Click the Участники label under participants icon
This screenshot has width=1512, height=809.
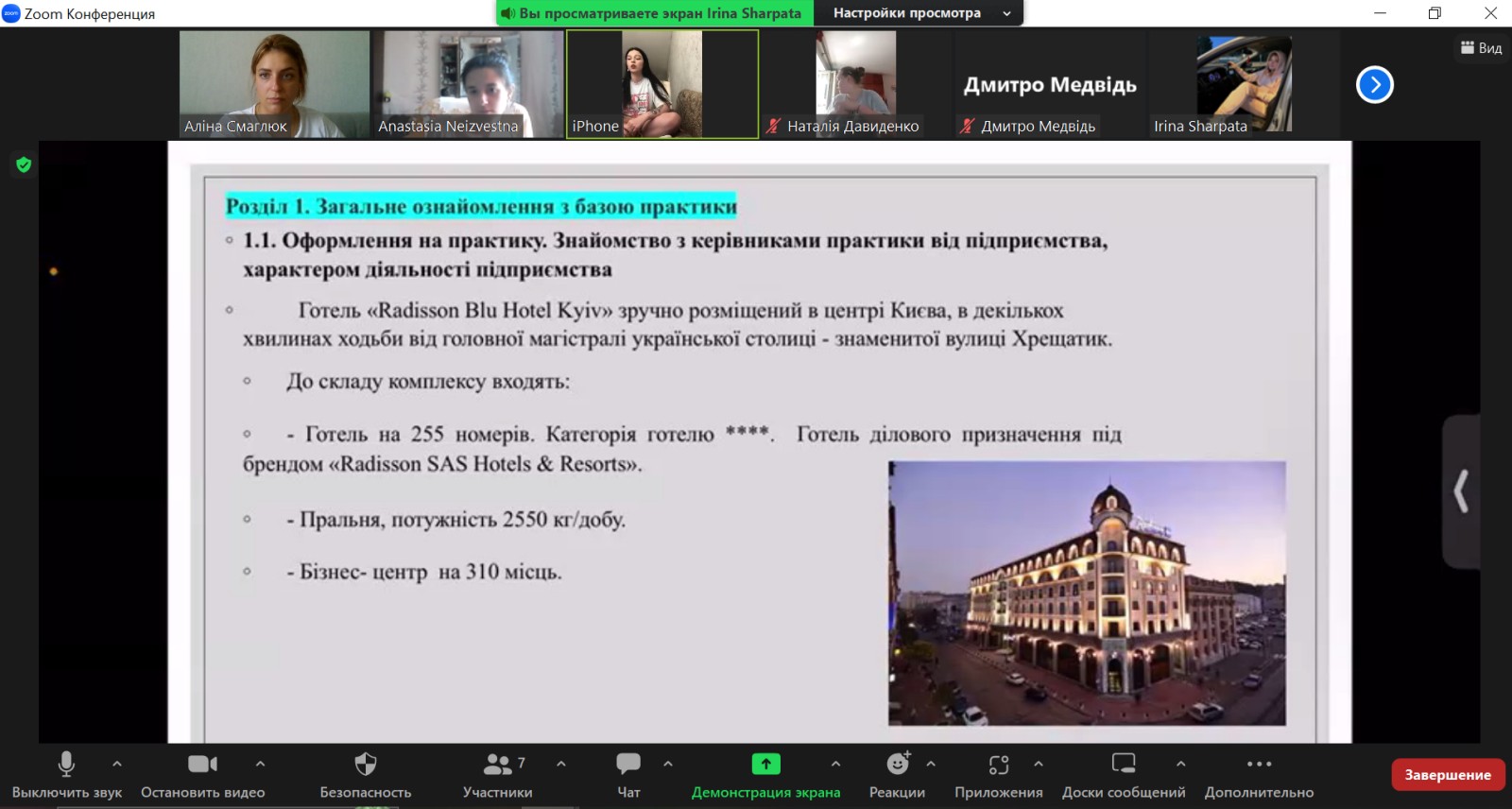pos(498,793)
